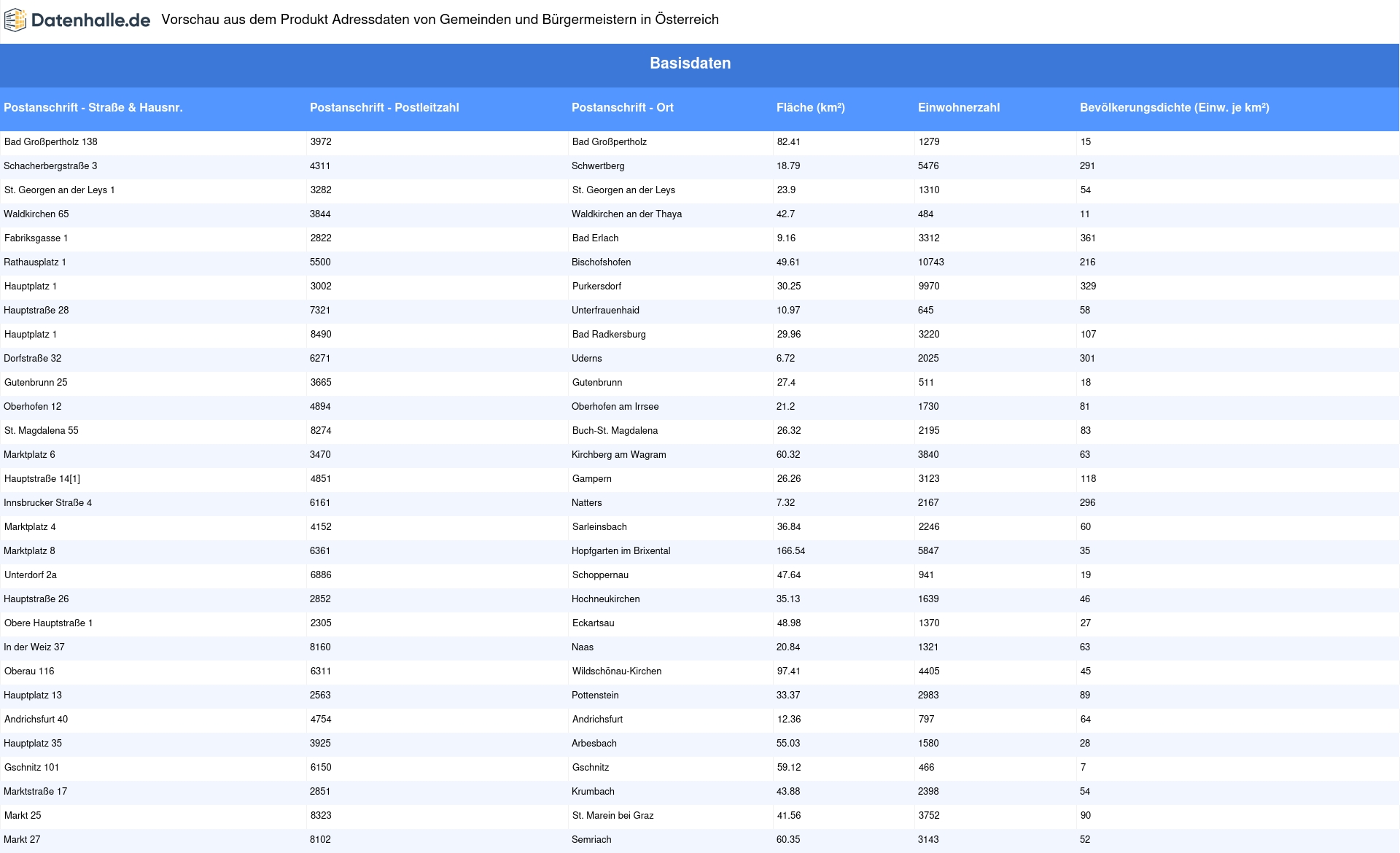Click density value 296
This screenshot has height=853, width=1400.
(x=1088, y=503)
